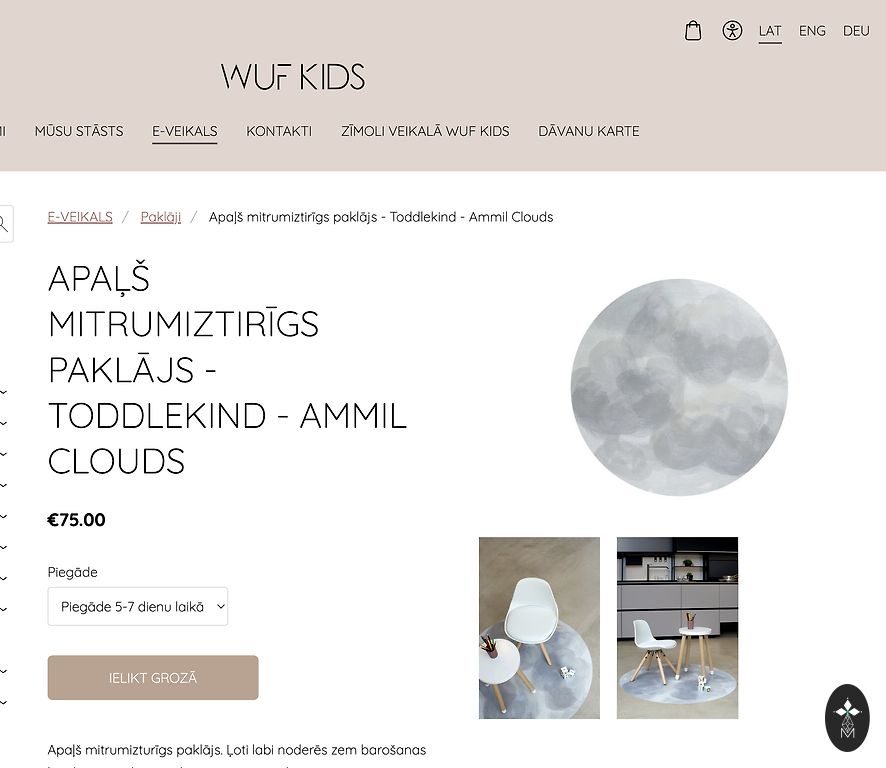Follow the E-VEIKALS breadcrumb link
The height and width of the screenshot is (768, 886).
pos(80,217)
